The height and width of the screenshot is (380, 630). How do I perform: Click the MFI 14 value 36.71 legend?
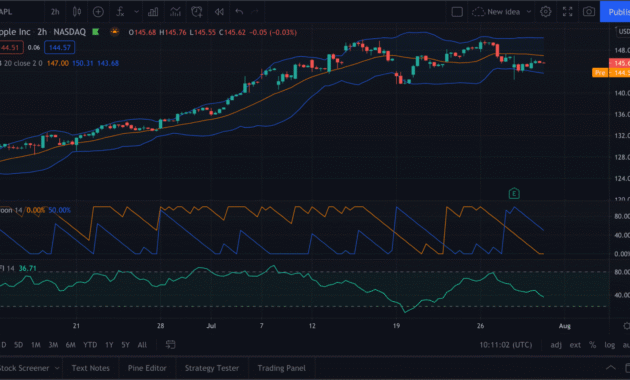point(27,268)
